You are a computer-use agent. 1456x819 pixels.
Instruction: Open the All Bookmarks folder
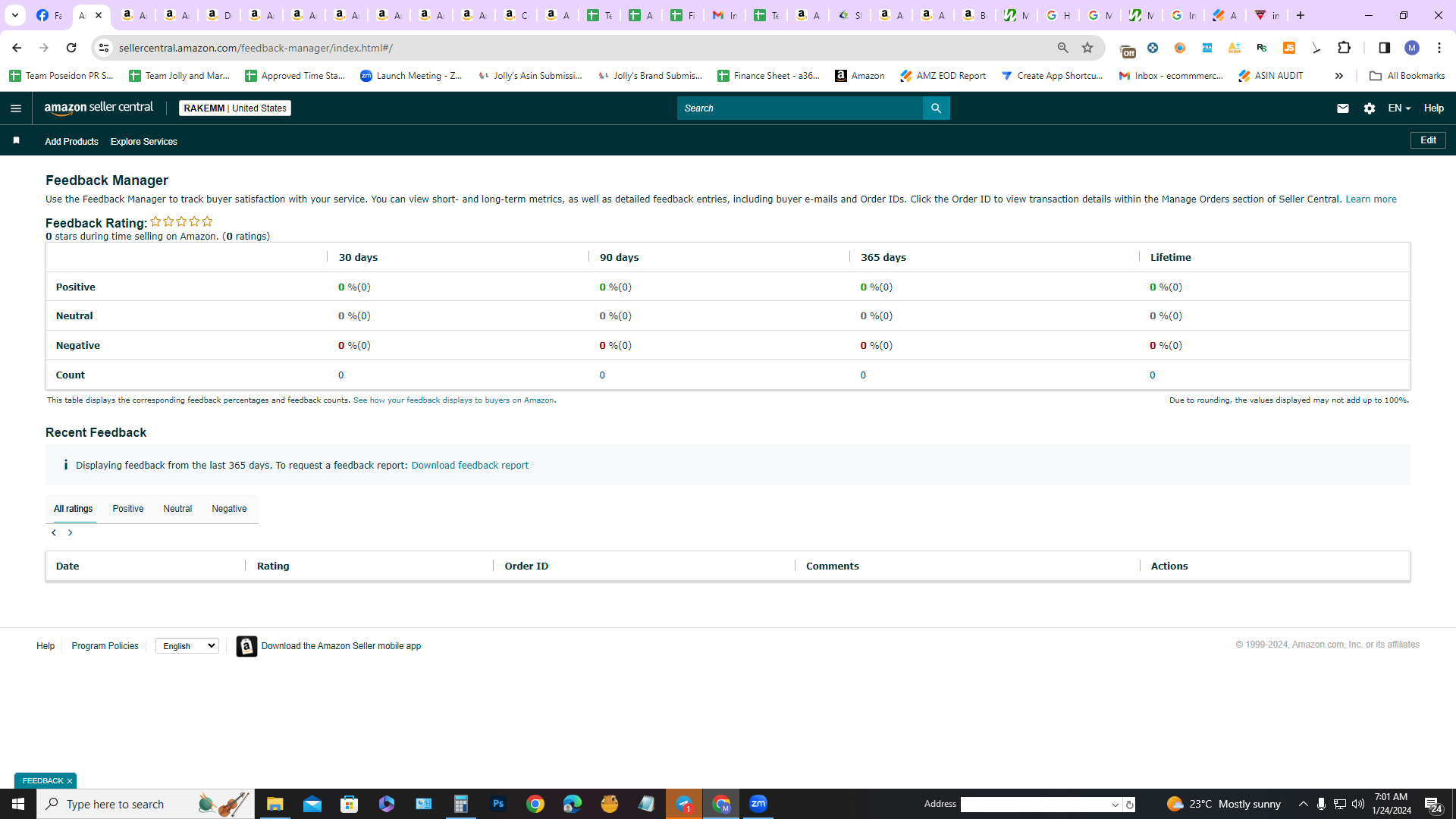1407,76
